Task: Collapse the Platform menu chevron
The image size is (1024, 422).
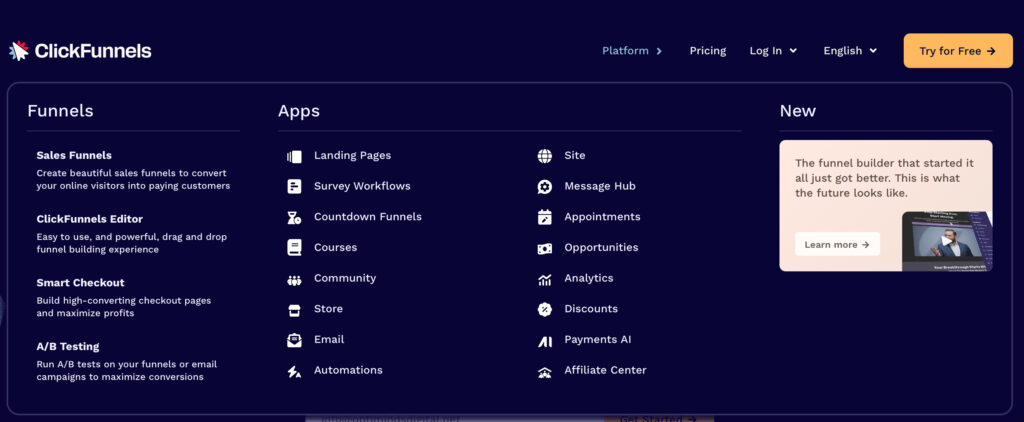Action: click(x=659, y=51)
